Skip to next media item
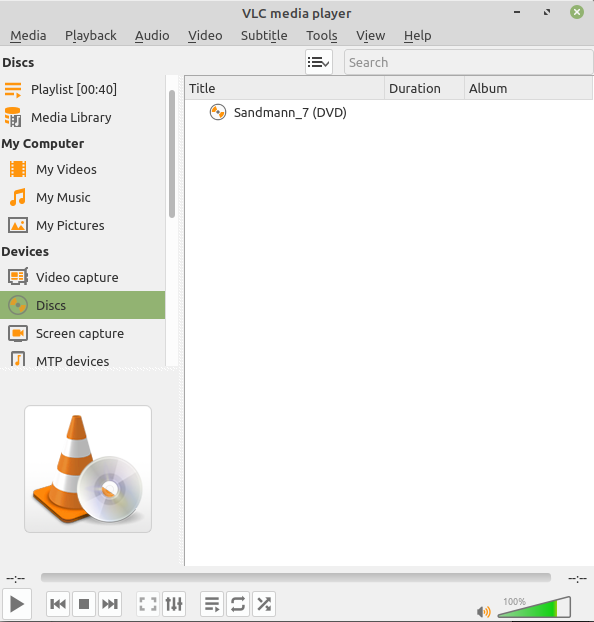The width and height of the screenshot is (594, 622). pyautogui.click(x=110, y=604)
